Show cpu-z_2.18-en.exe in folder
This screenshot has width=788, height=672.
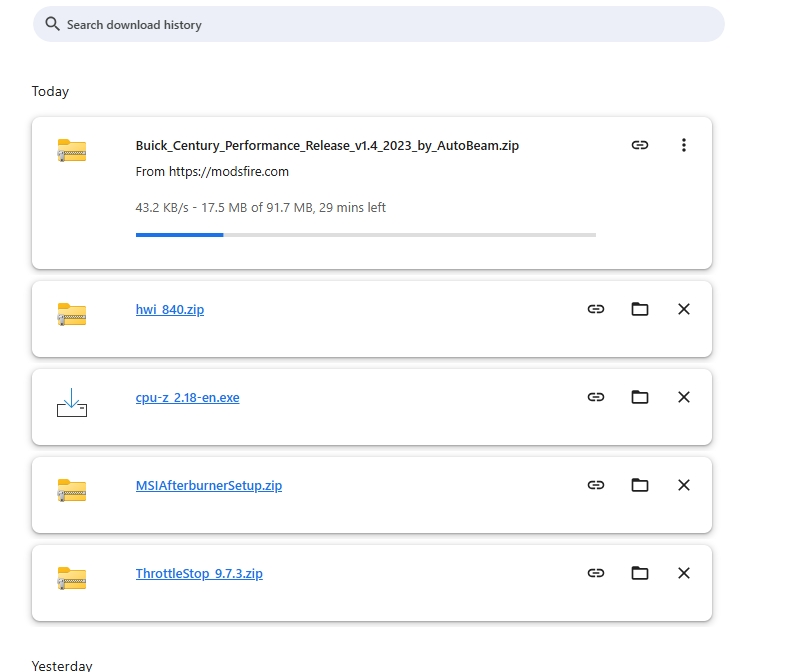click(x=640, y=397)
